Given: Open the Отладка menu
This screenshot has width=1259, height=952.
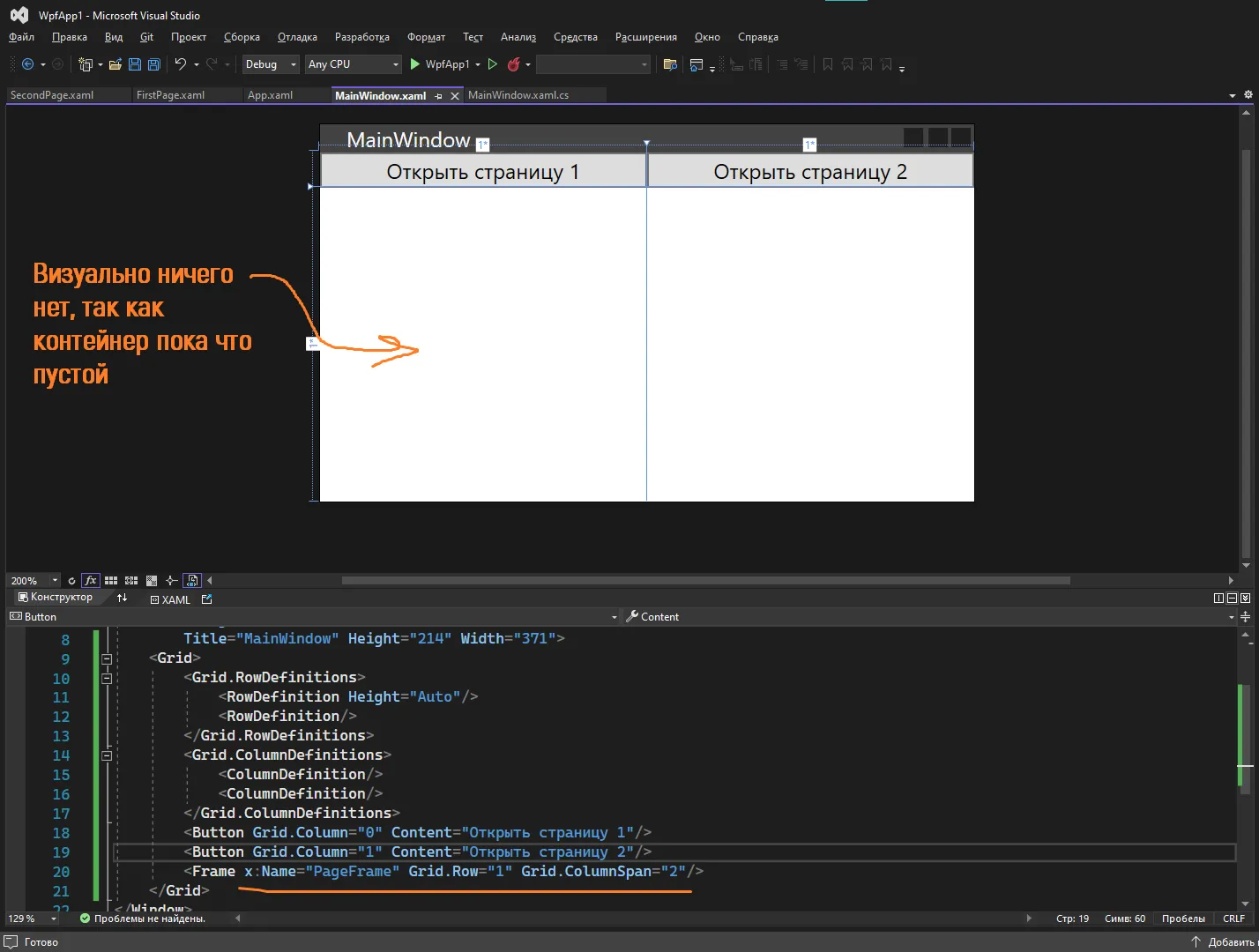Looking at the screenshot, I should click(x=297, y=37).
